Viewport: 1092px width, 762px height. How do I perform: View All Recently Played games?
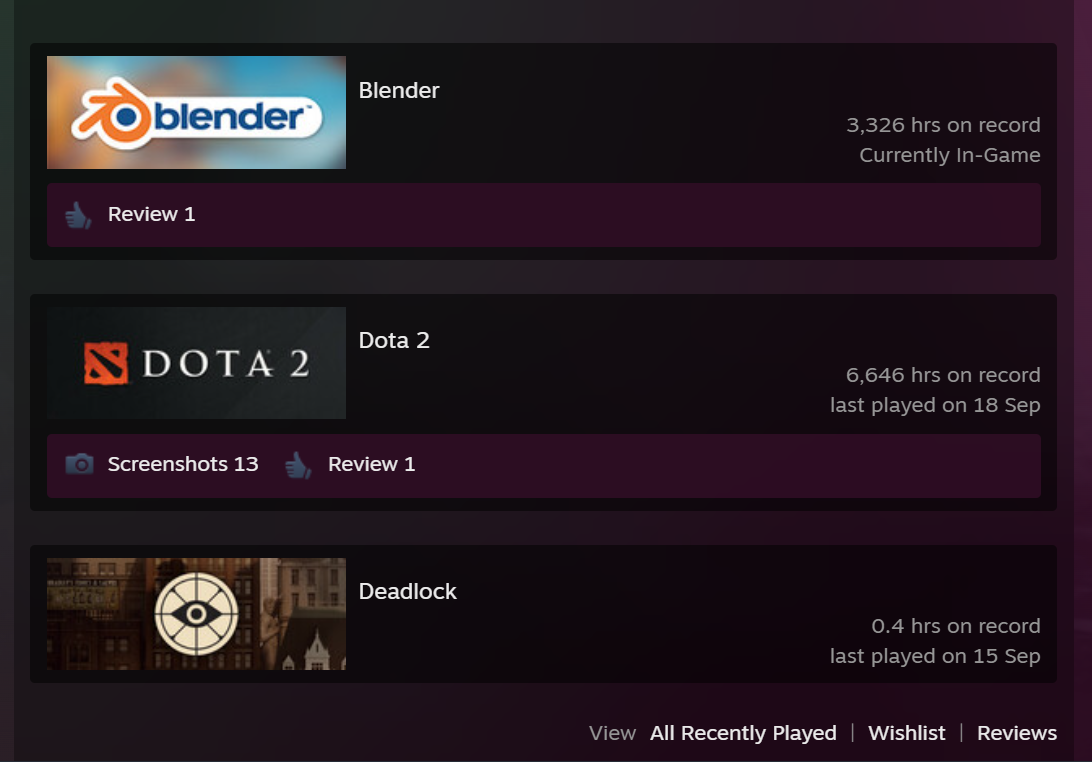point(743,733)
